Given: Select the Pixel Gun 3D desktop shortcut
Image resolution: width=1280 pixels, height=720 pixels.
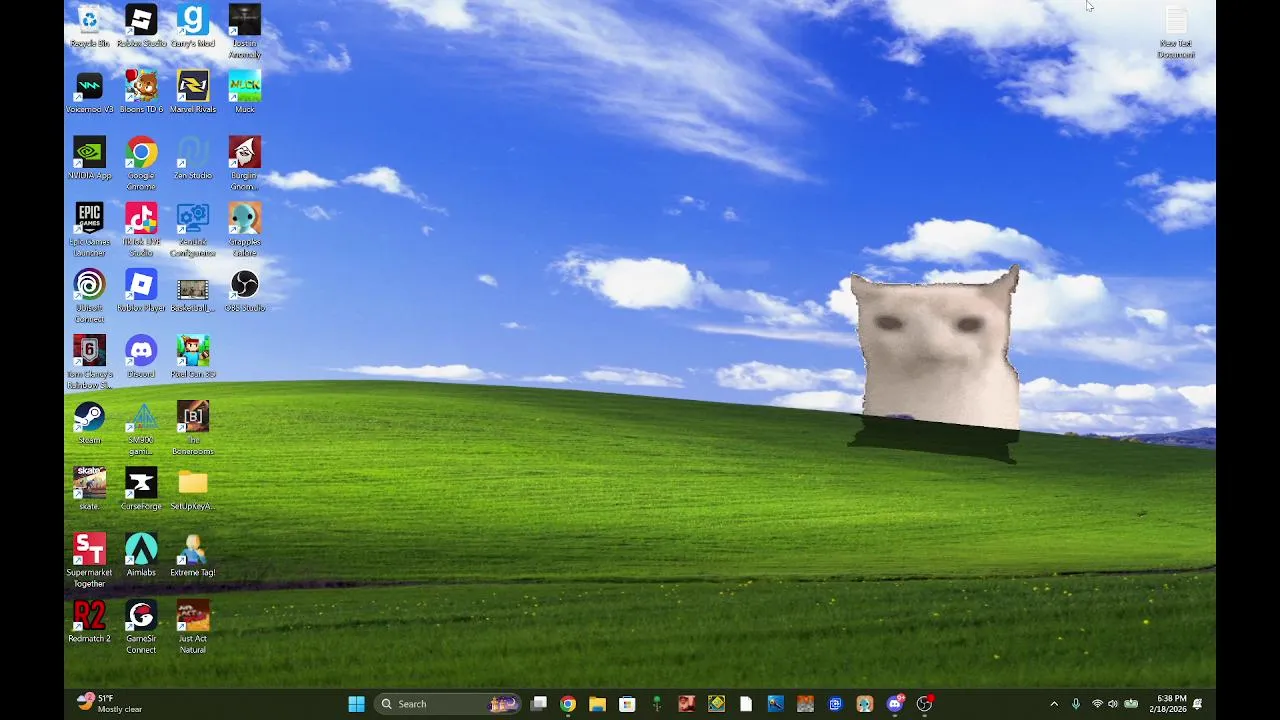Looking at the screenshot, I should 193,358.
